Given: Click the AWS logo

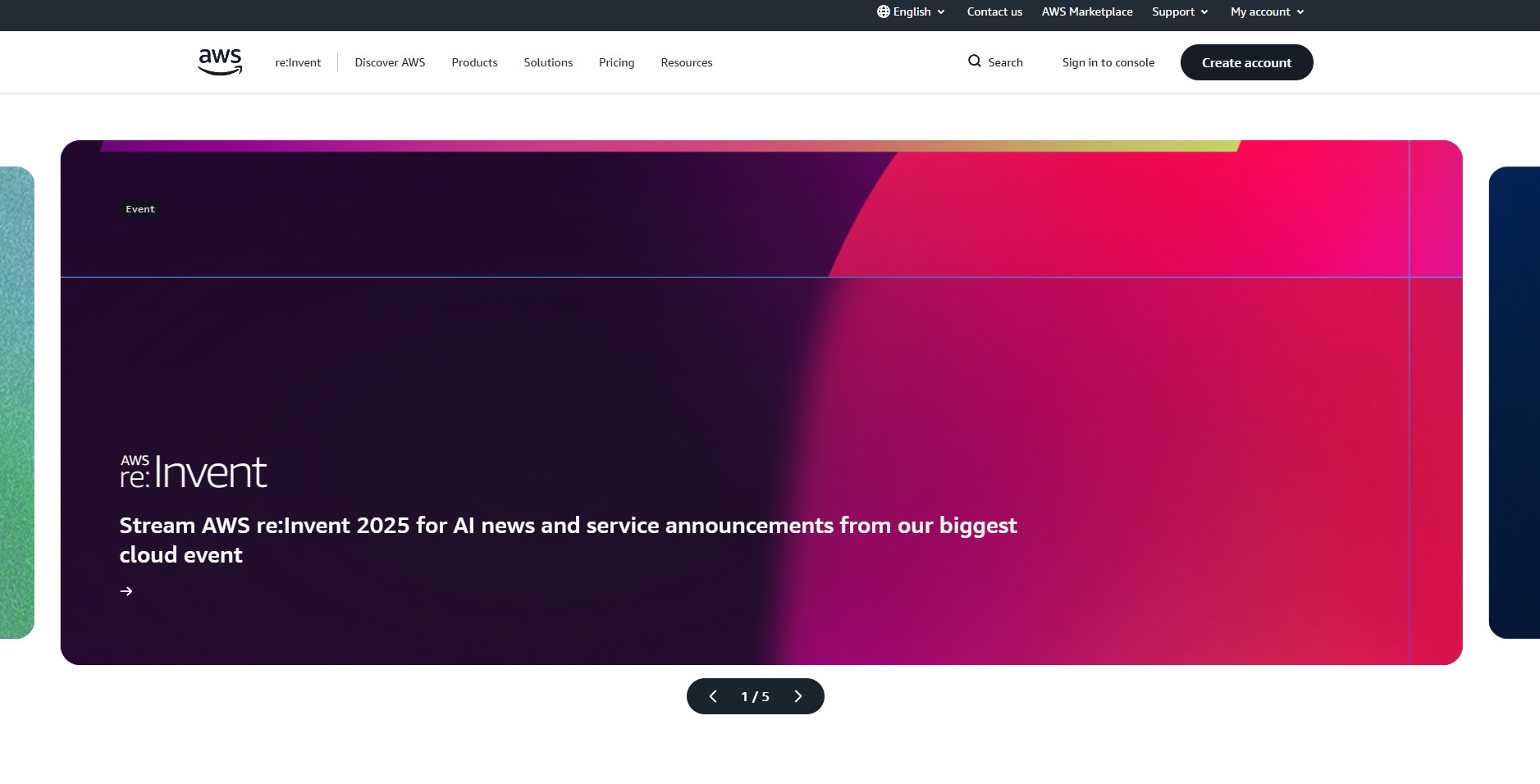Looking at the screenshot, I should coord(220,62).
